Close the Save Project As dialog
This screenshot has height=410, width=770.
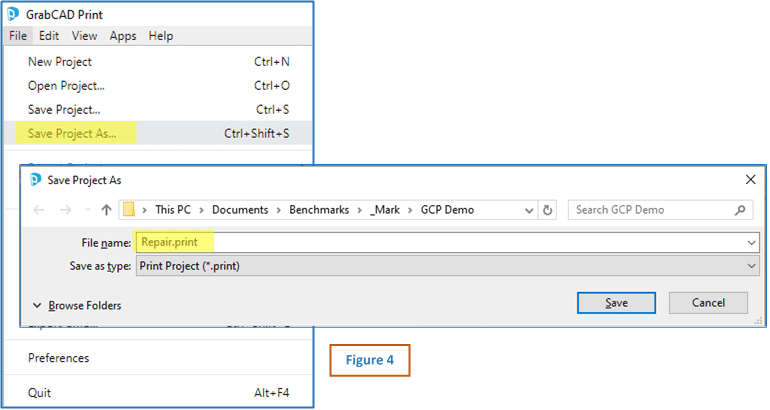click(750, 180)
